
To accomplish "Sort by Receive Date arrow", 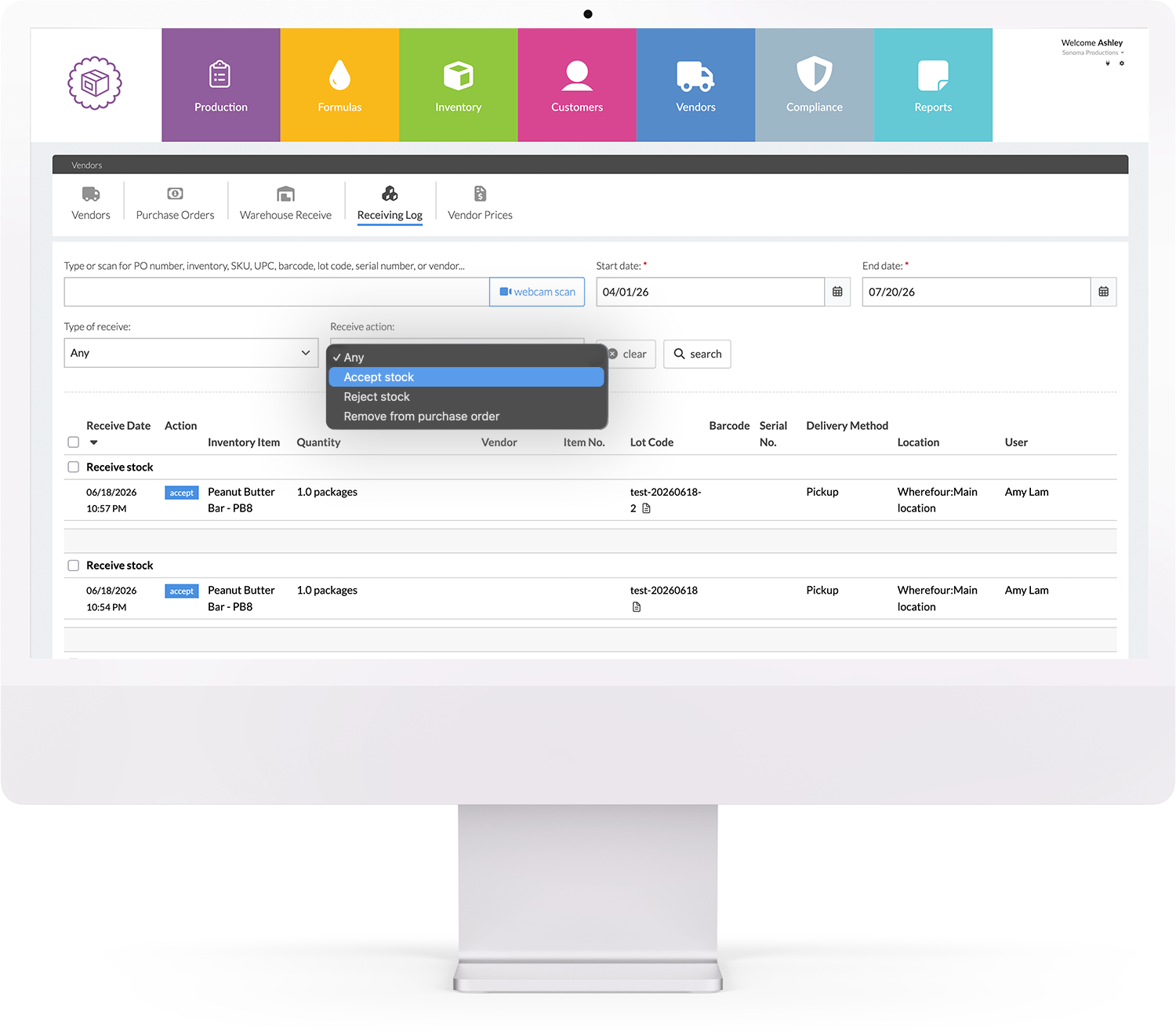I will (94, 442).
